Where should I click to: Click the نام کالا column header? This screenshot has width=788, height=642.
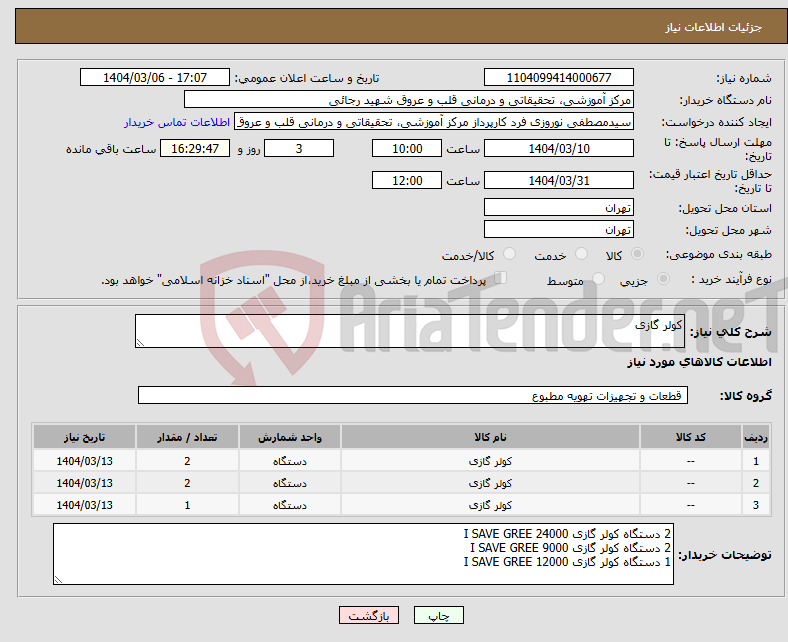pyautogui.click(x=490, y=437)
